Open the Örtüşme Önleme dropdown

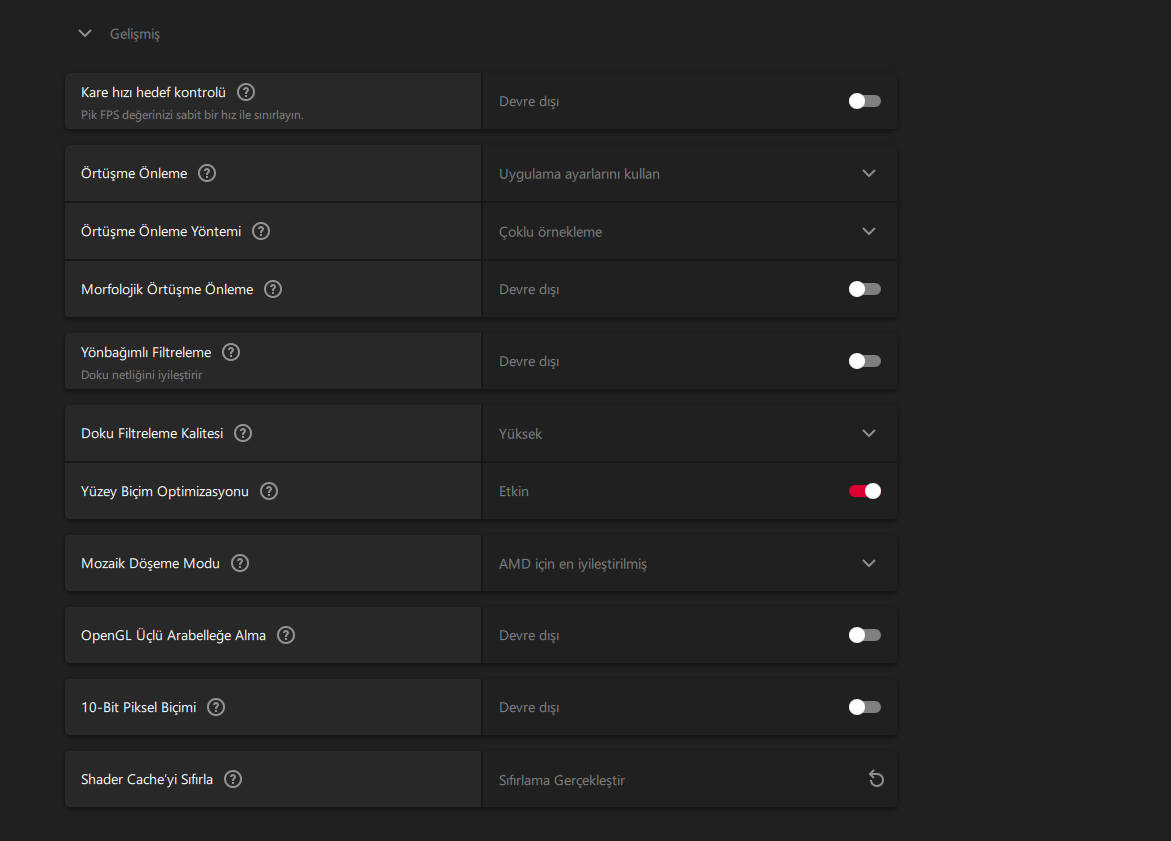point(868,173)
